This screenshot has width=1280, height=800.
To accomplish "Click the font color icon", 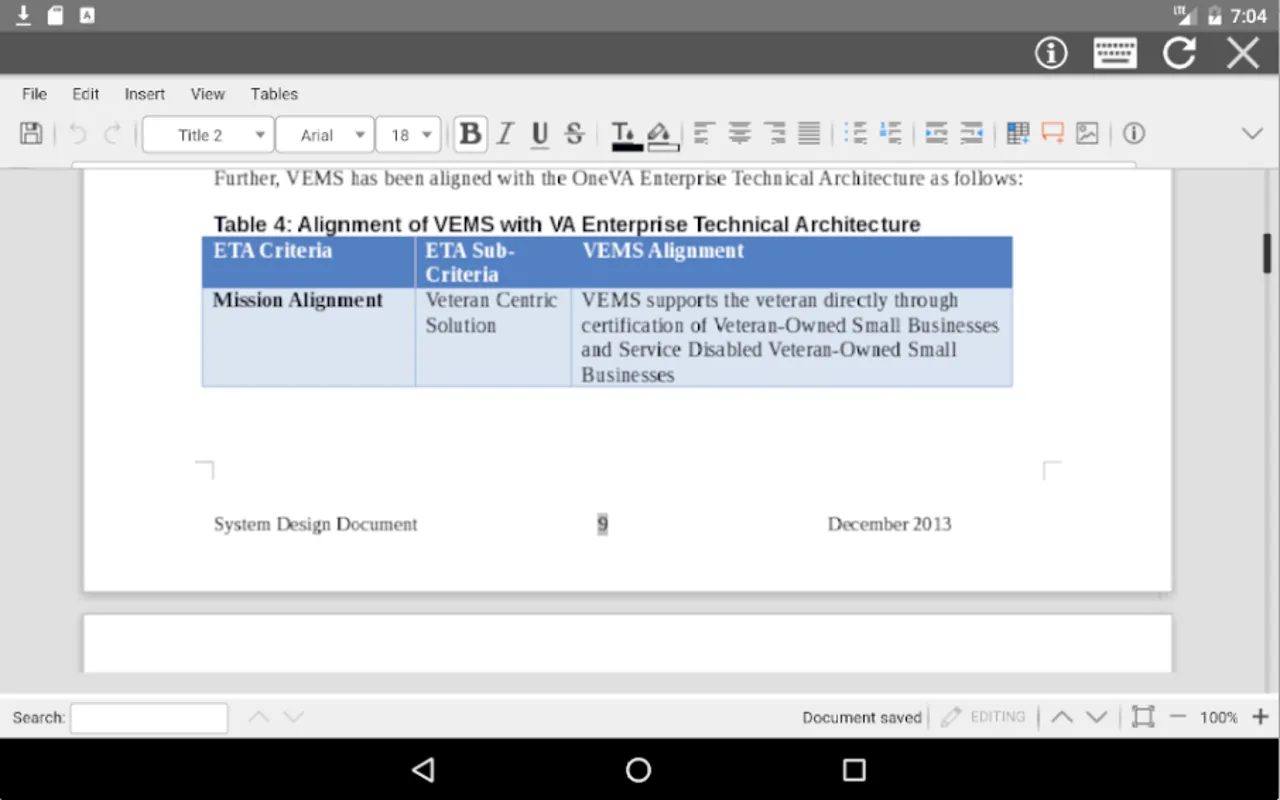I will click(x=626, y=135).
